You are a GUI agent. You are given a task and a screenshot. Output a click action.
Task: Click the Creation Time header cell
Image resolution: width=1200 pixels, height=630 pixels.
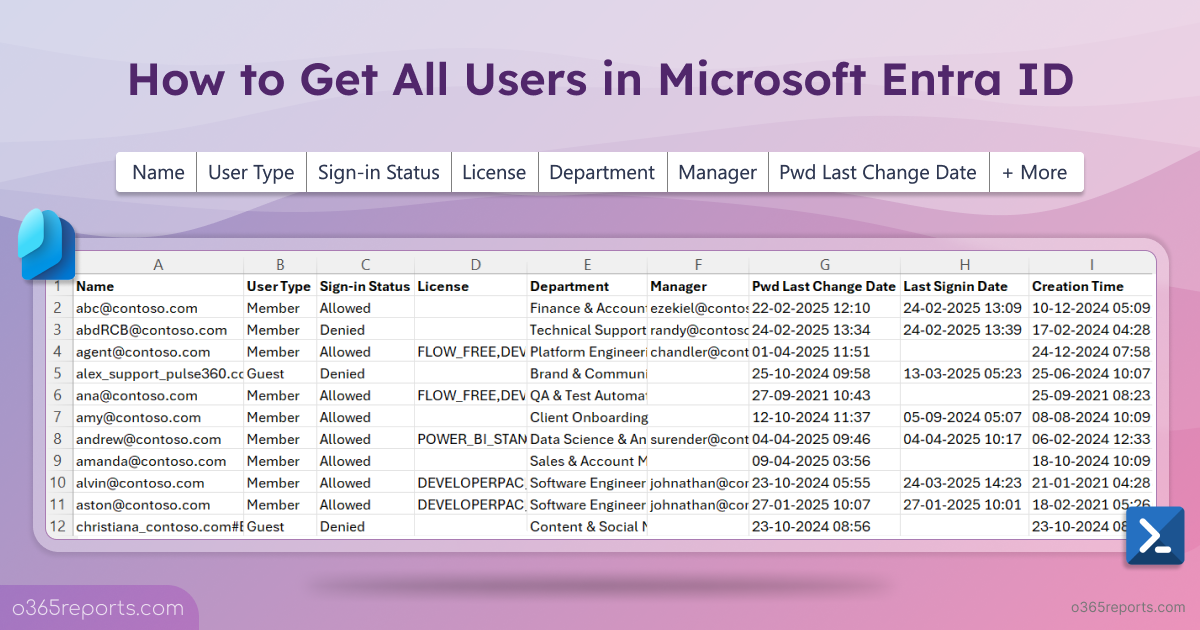1091,286
